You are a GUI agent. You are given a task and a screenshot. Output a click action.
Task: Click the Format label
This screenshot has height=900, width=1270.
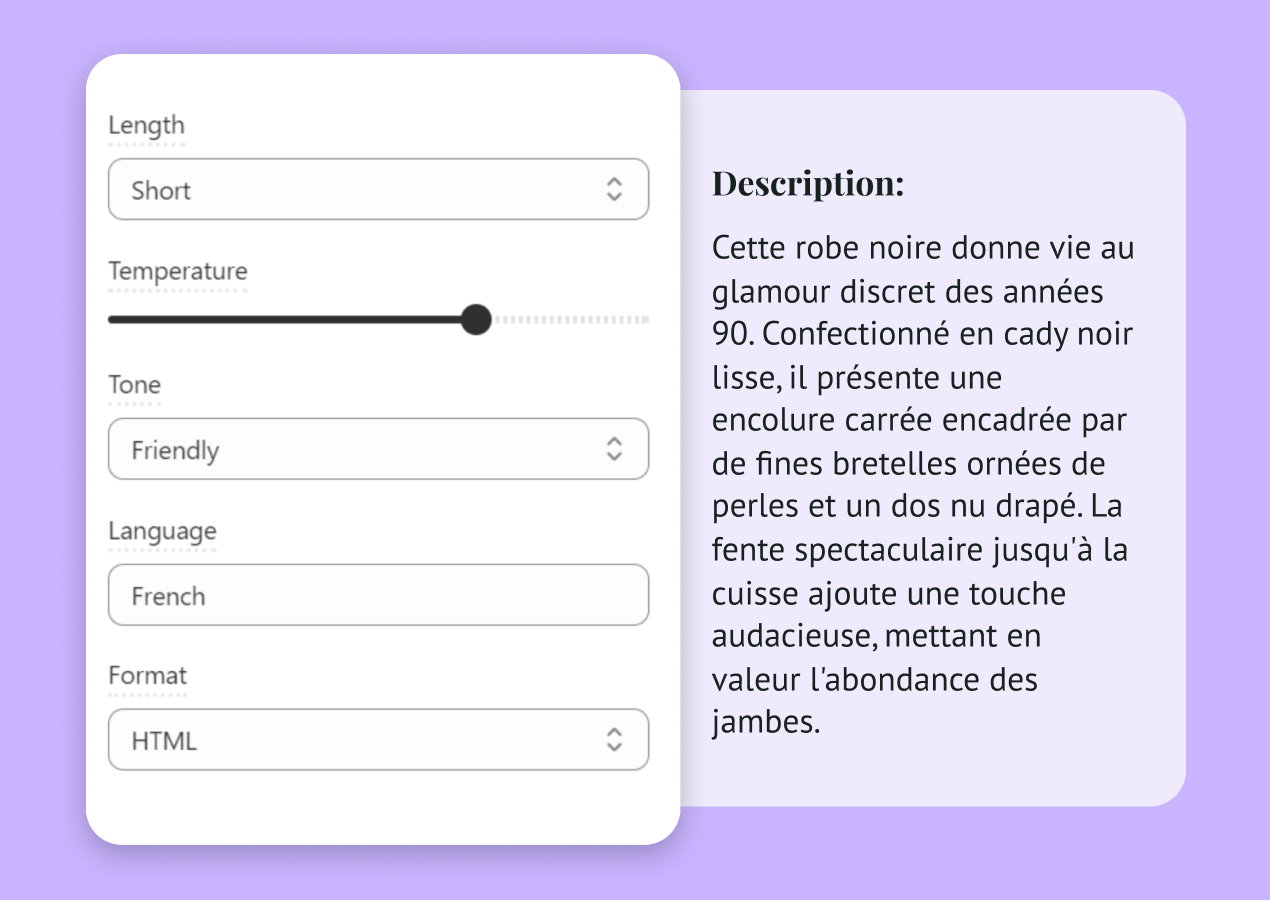click(147, 676)
